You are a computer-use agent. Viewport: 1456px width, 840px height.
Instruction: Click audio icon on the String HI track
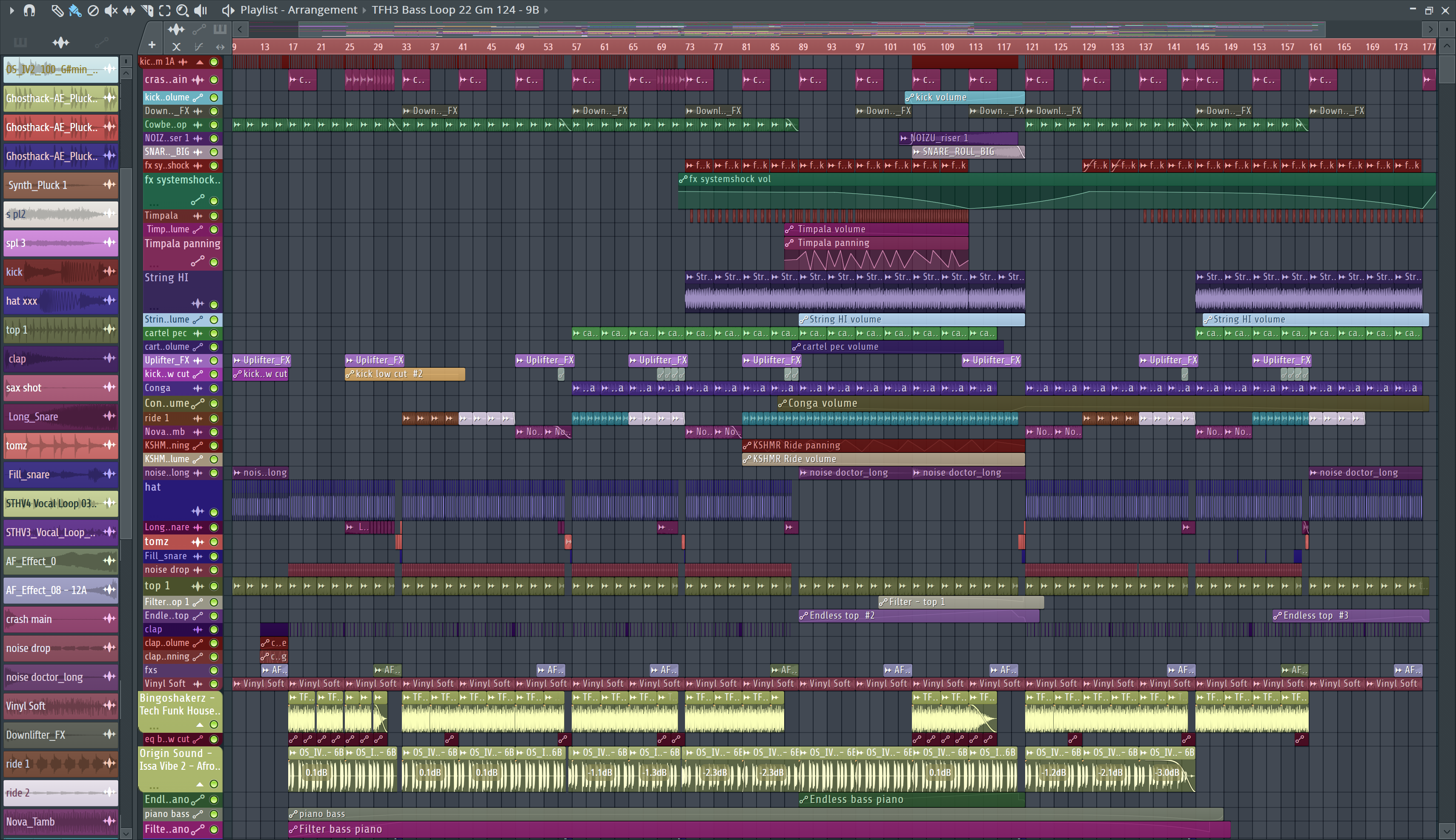[198, 303]
